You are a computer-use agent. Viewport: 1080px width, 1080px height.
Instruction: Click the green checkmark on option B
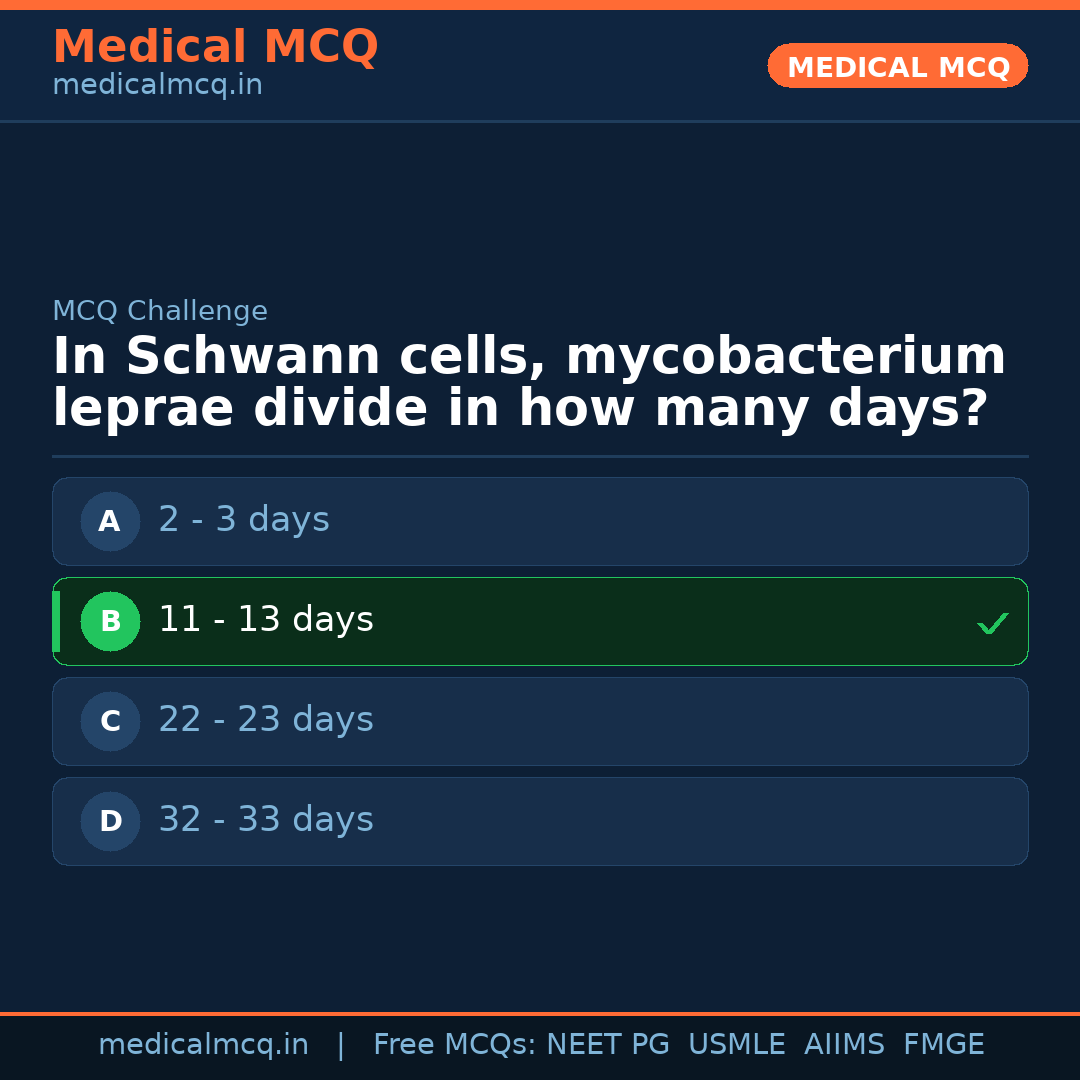click(992, 623)
